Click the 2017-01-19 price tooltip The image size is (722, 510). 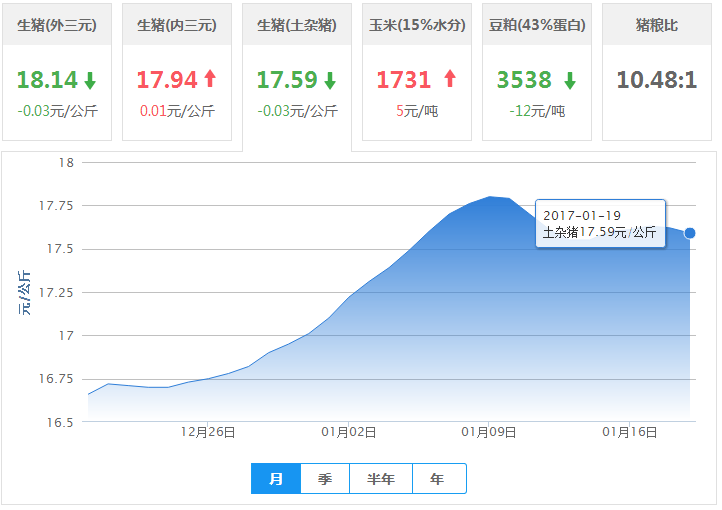coord(600,225)
